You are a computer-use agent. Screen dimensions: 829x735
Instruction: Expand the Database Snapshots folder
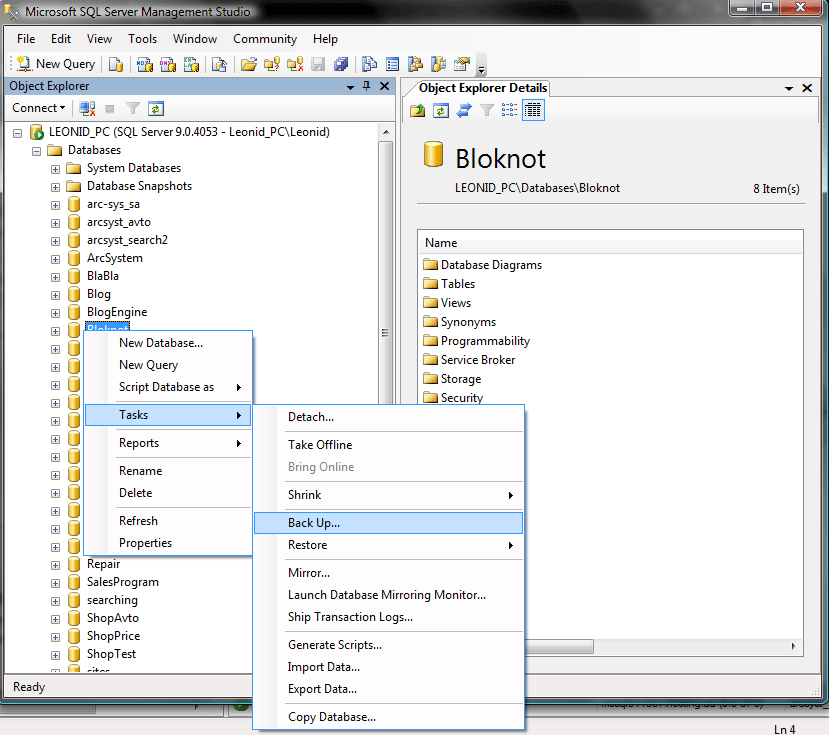pyautogui.click(x=55, y=187)
